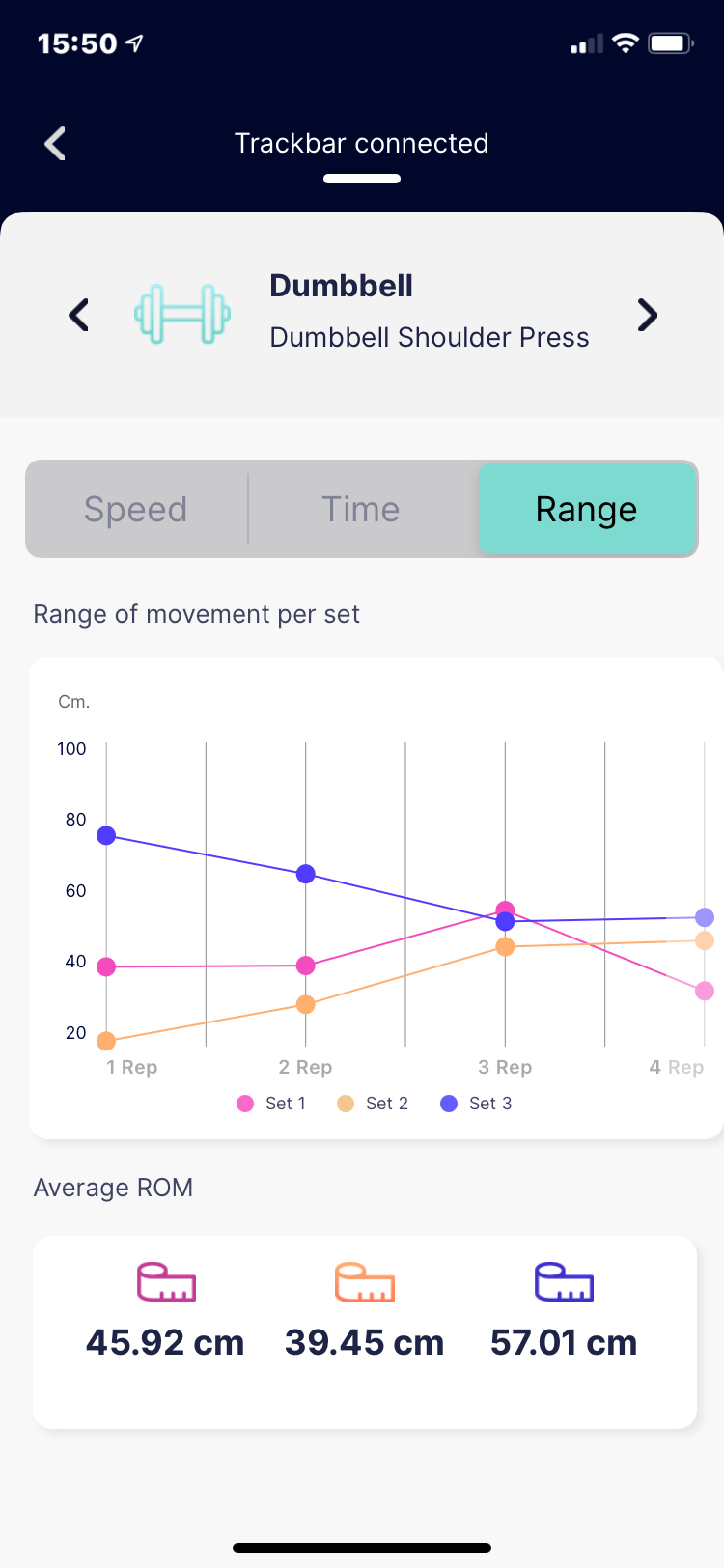The image size is (724, 1568).
Task: Go back using the top-left chevron
Action: [53, 143]
